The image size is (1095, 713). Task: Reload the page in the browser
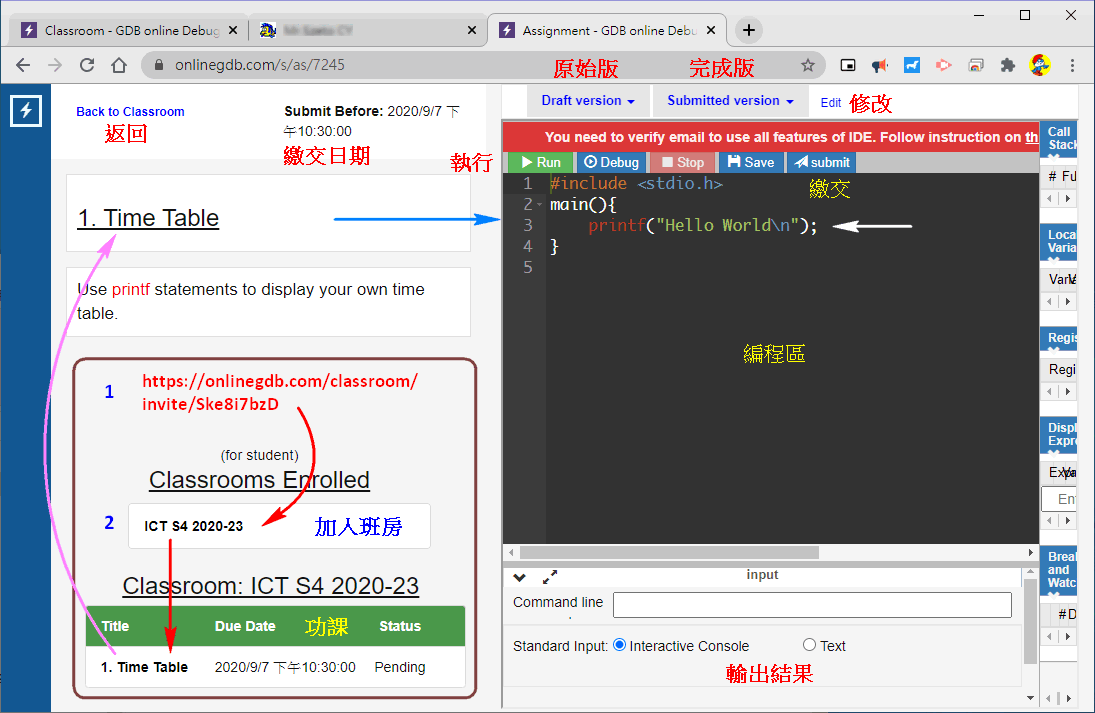point(87,65)
